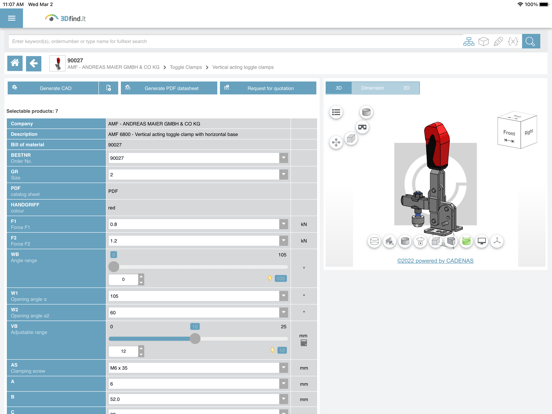Click the battery indicator in status bar

544,4
